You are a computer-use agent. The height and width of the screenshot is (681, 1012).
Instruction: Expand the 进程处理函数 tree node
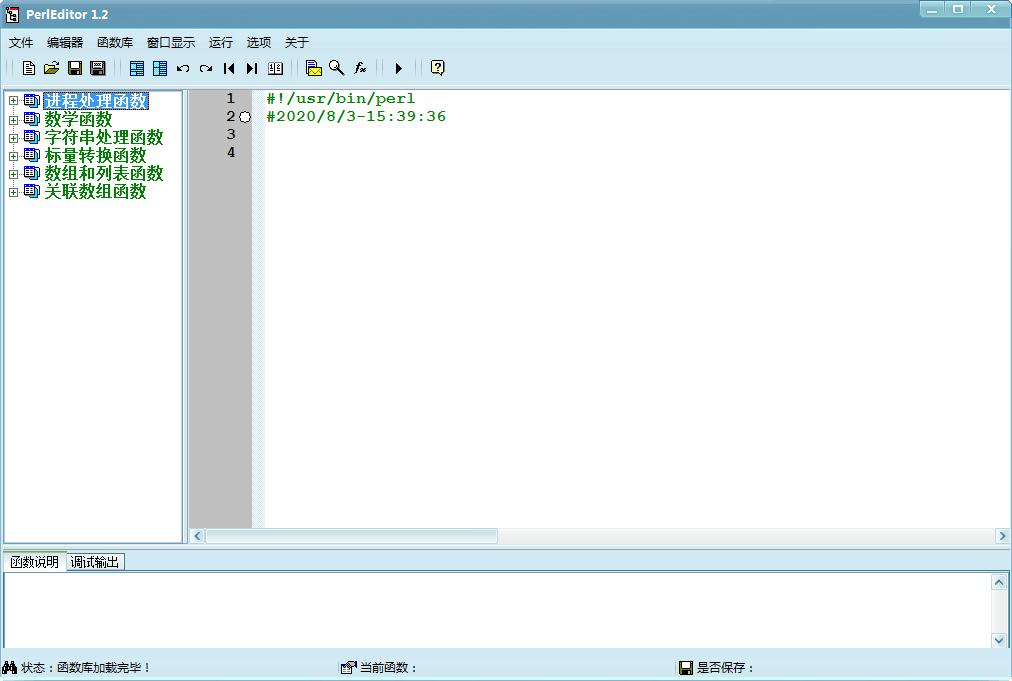click(13, 101)
